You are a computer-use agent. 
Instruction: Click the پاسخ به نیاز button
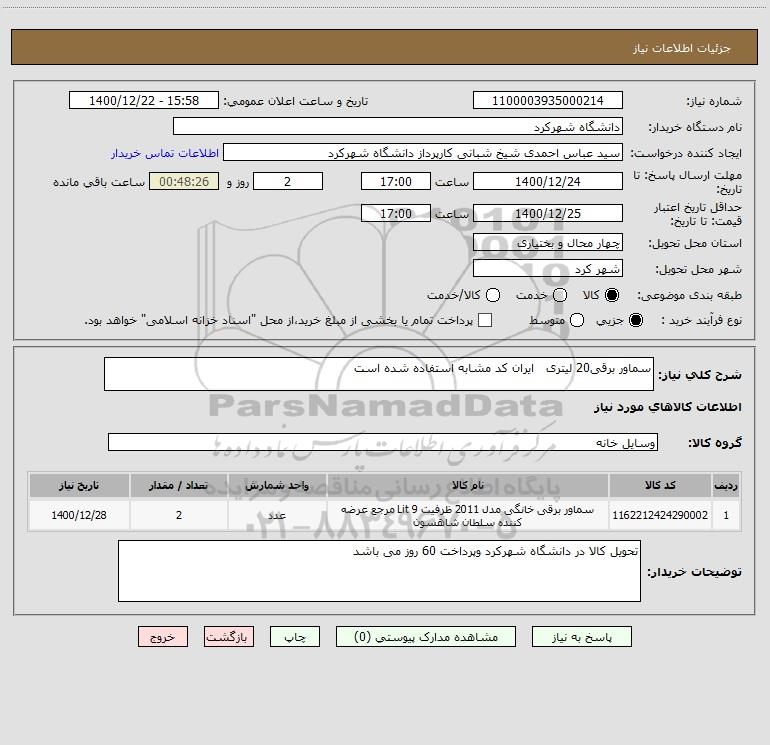pos(582,637)
